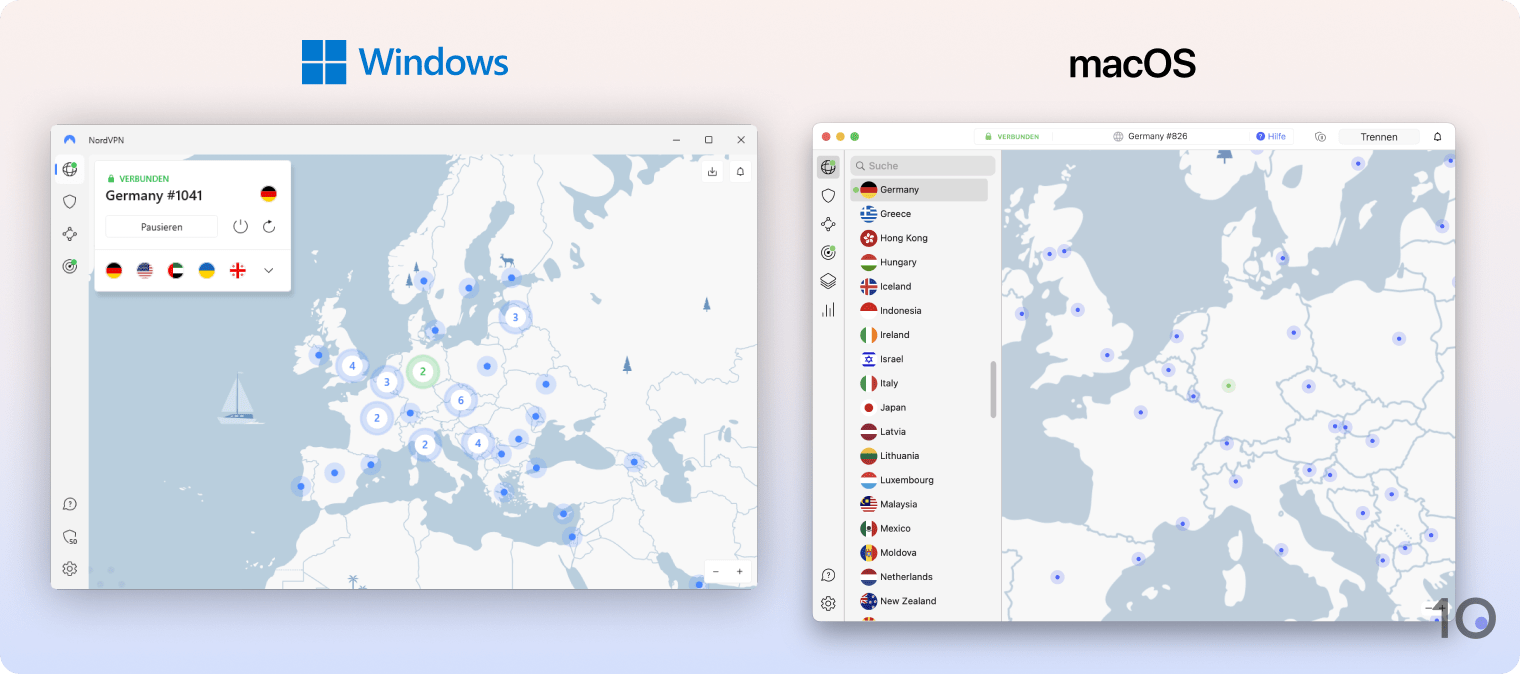
Task: Select Germany in the macOS country list
Action: point(919,189)
